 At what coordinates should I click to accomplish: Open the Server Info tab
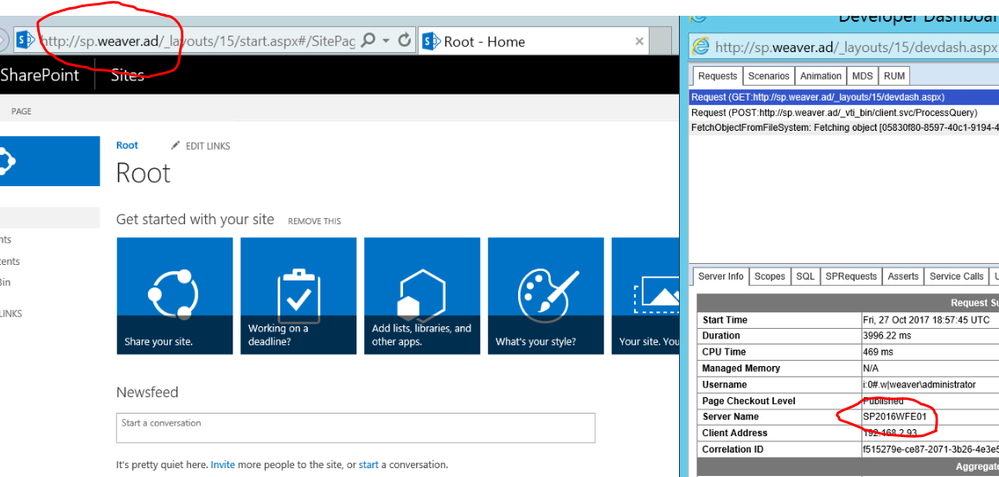pyautogui.click(x=721, y=276)
